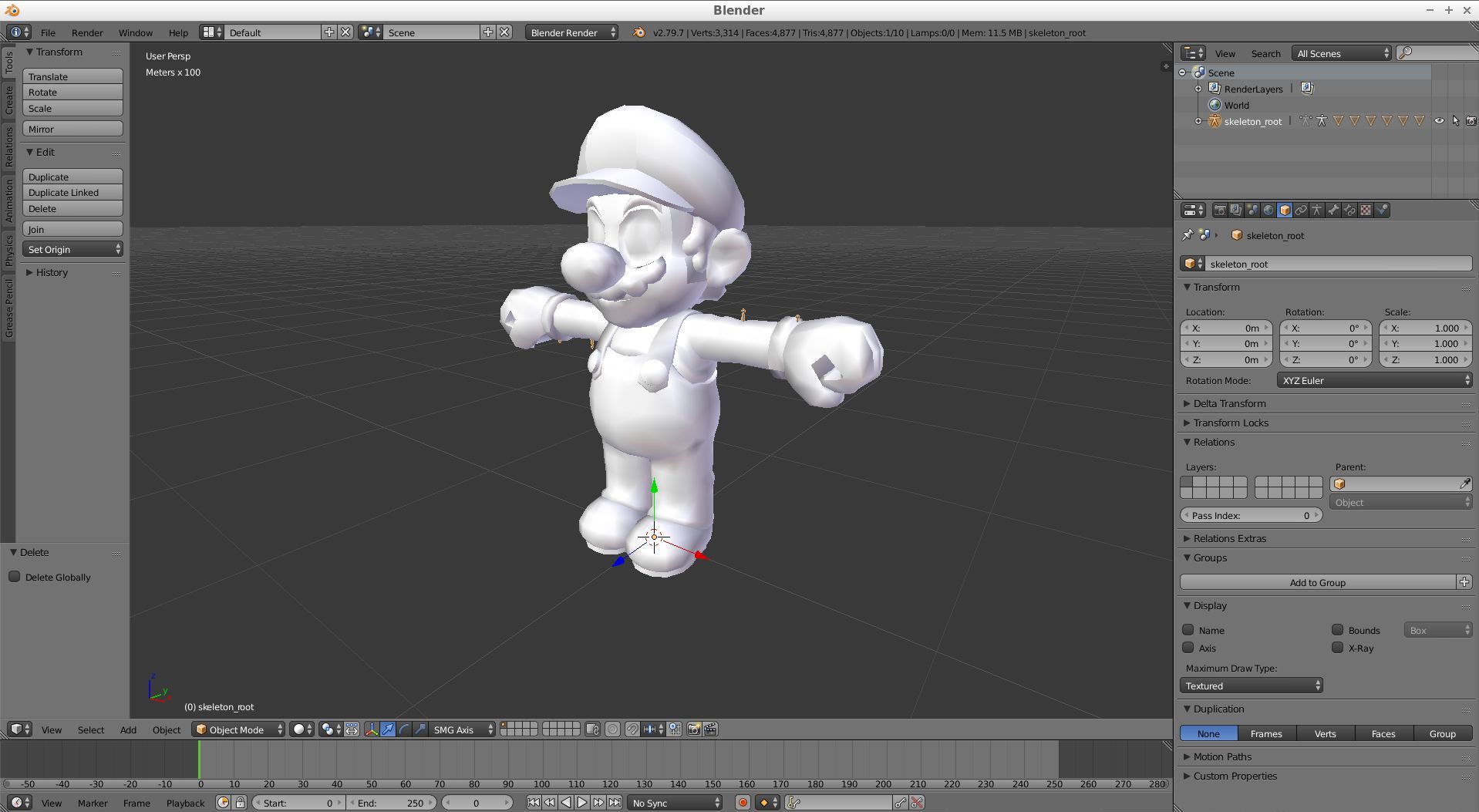1479x812 pixels.
Task: Open the Object properties tab cube icon
Action: [1285, 210]
